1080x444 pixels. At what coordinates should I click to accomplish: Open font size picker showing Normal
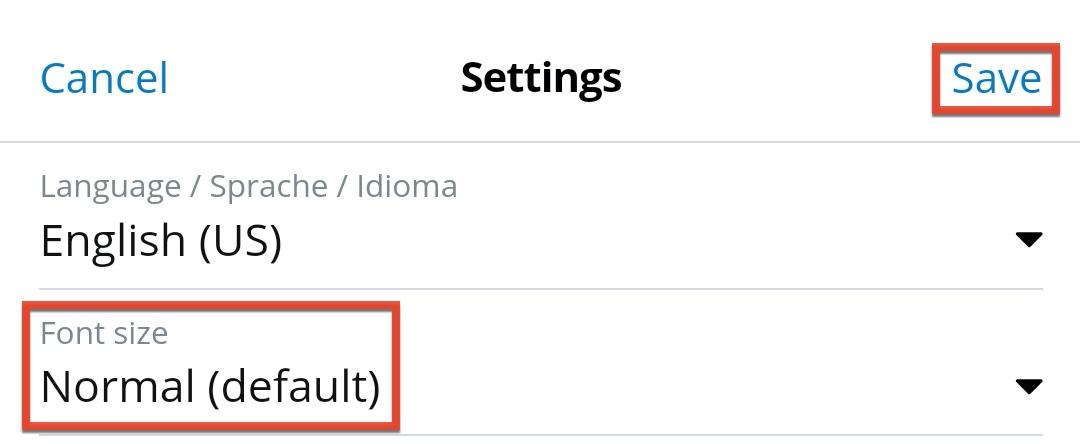click(540, 386)
